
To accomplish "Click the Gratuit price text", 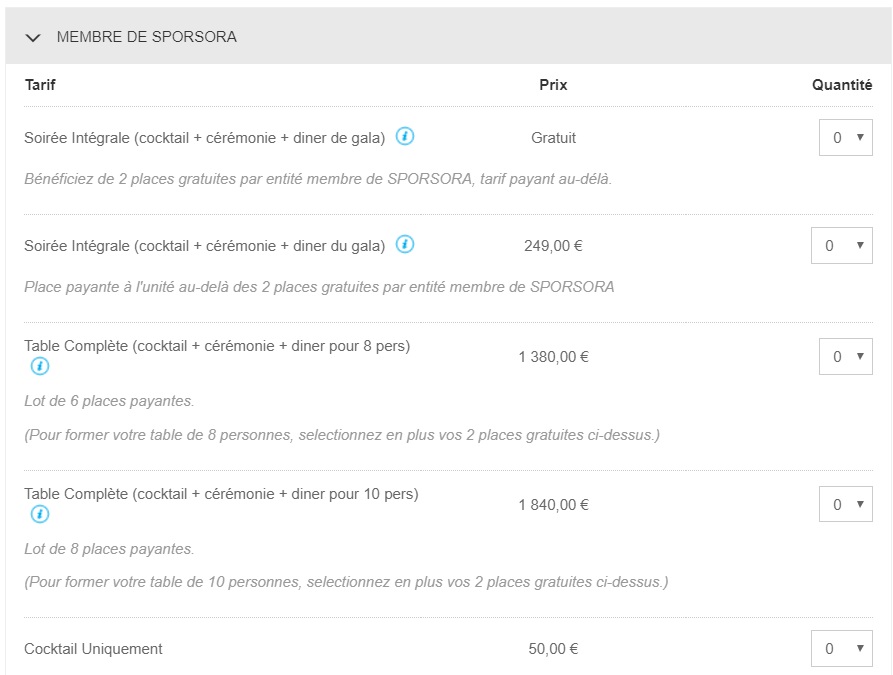I will tap(553, 138).
